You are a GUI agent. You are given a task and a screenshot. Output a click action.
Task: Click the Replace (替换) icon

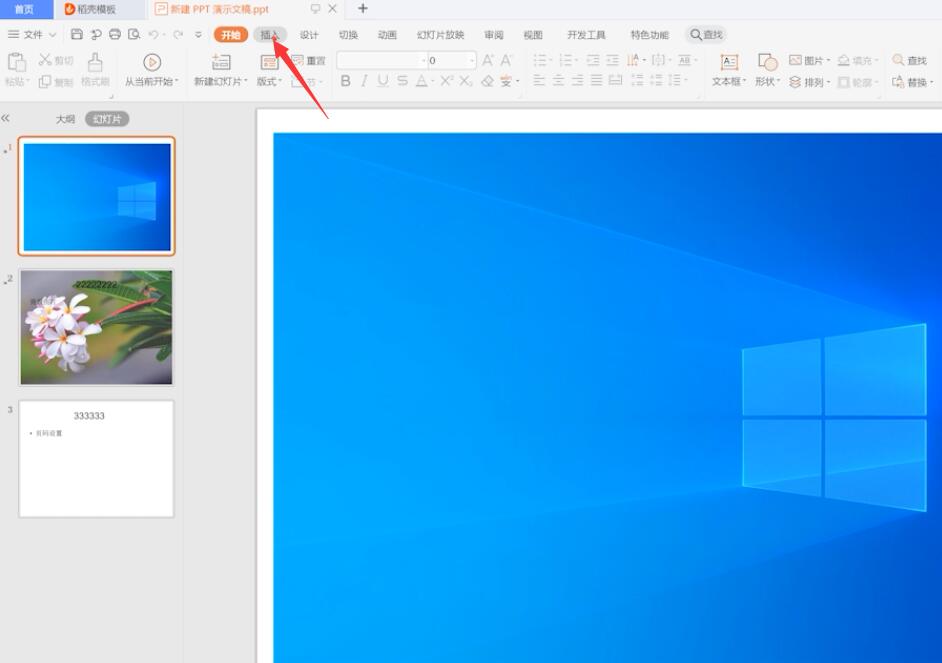coord(898,82)
